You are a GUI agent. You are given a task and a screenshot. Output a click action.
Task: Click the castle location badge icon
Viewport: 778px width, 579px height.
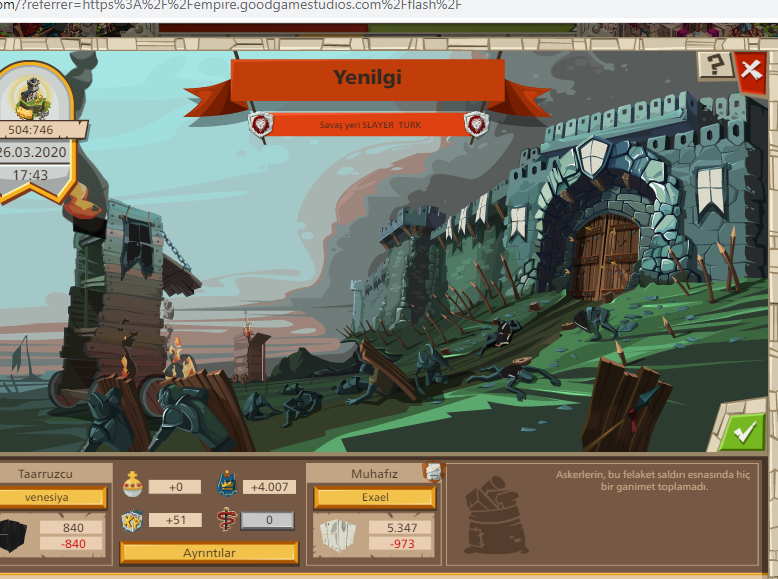33,97
